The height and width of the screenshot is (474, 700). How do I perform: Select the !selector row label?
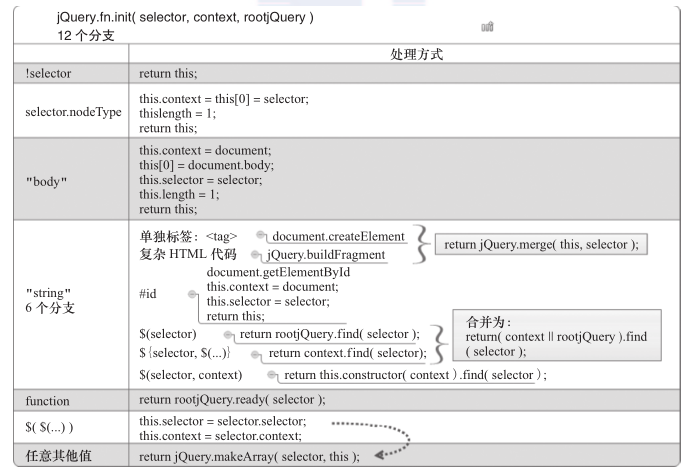coord(48,73)
